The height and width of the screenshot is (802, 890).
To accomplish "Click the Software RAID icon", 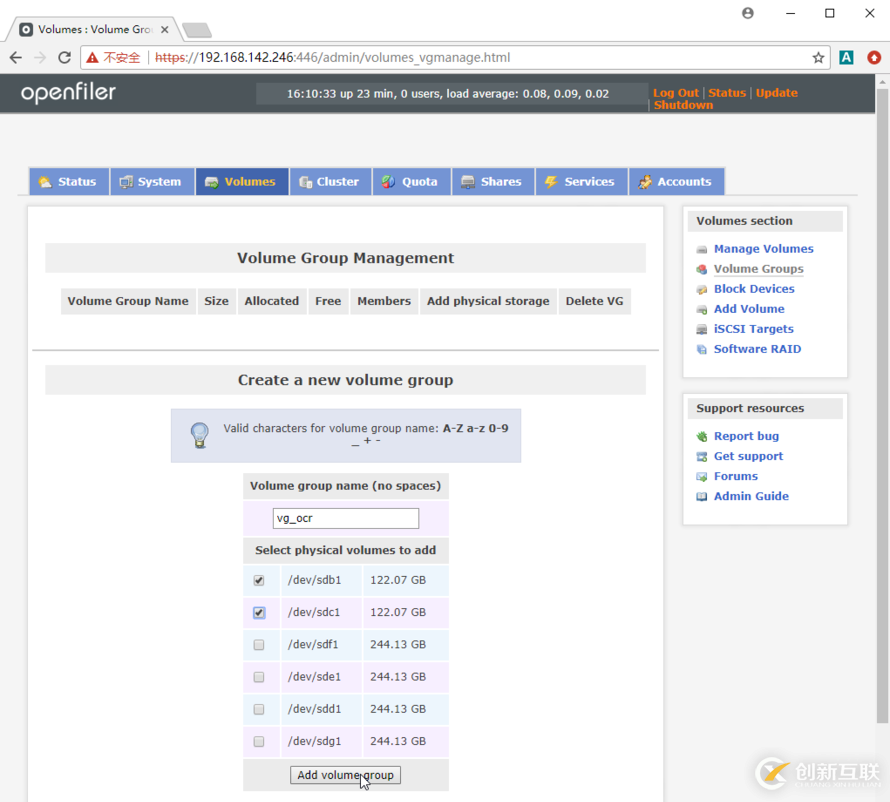I will point(702,349).
